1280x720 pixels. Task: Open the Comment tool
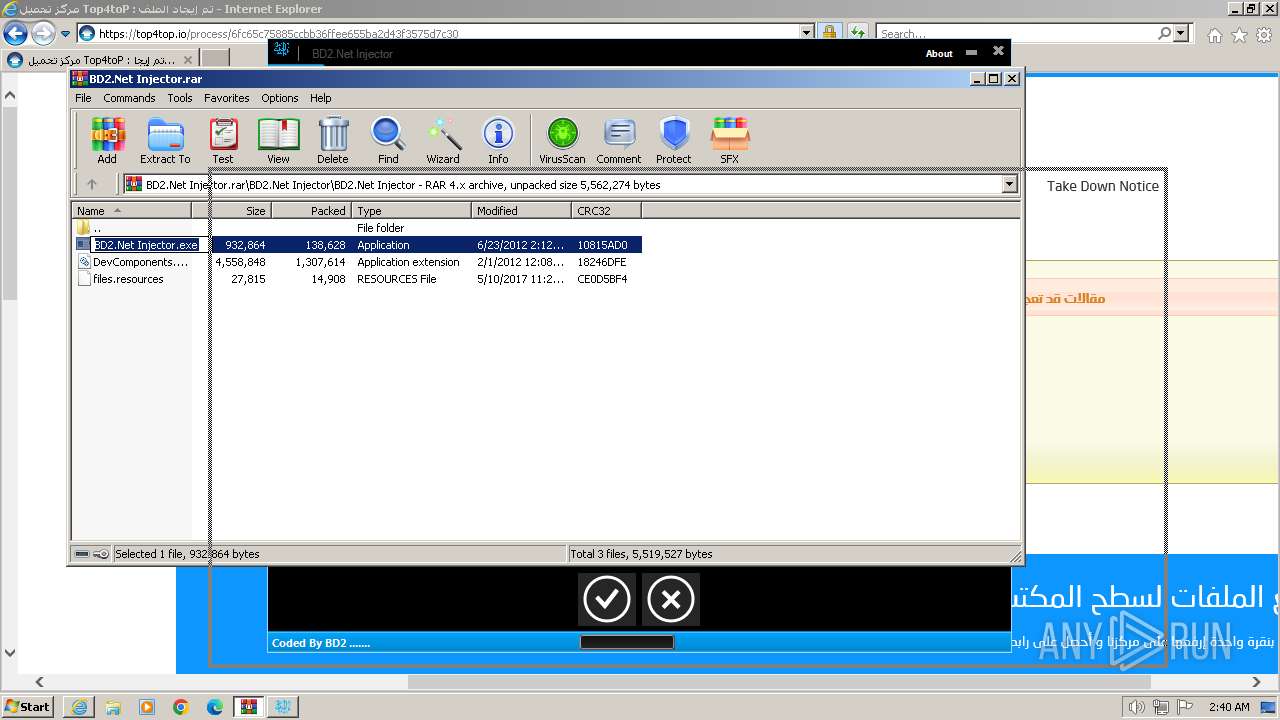[619, 140]
